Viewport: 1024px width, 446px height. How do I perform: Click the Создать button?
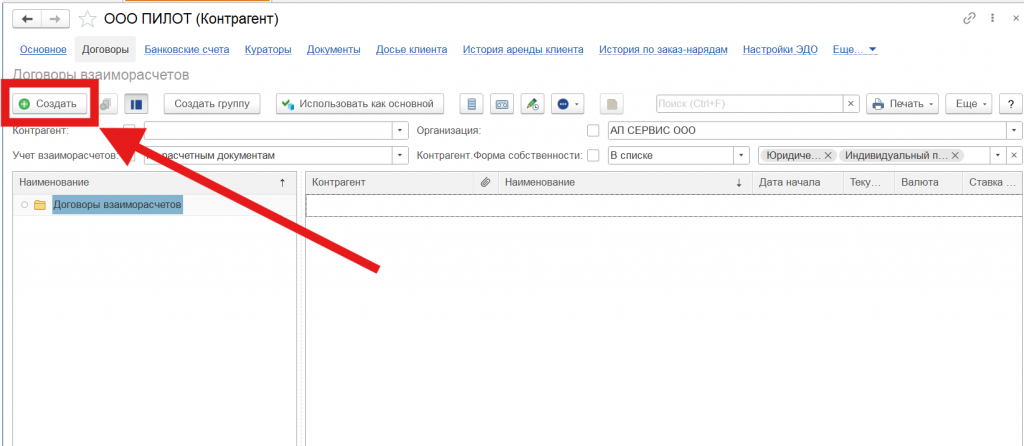[x=48, y=104]
